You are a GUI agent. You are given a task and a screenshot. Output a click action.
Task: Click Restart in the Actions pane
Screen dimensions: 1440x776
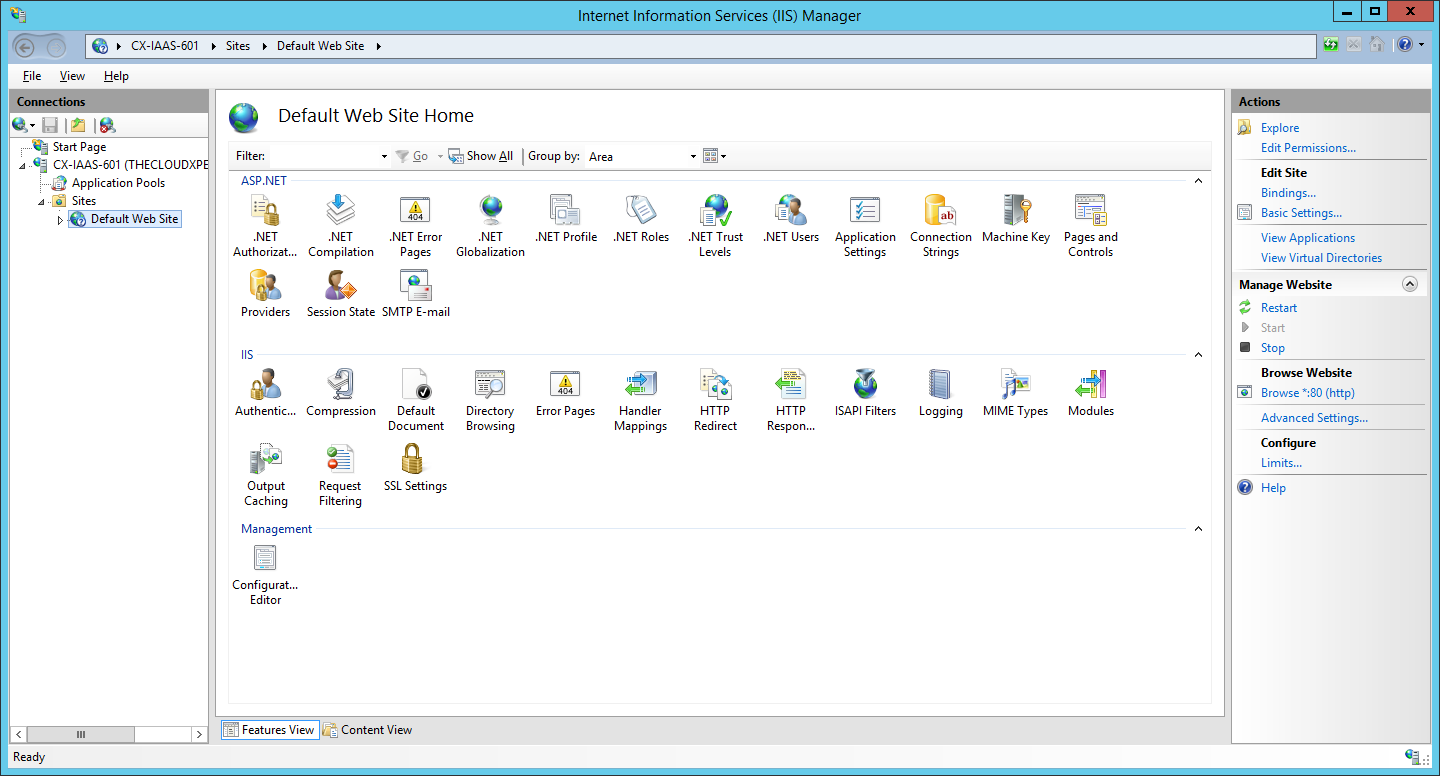coord(1278,308)
